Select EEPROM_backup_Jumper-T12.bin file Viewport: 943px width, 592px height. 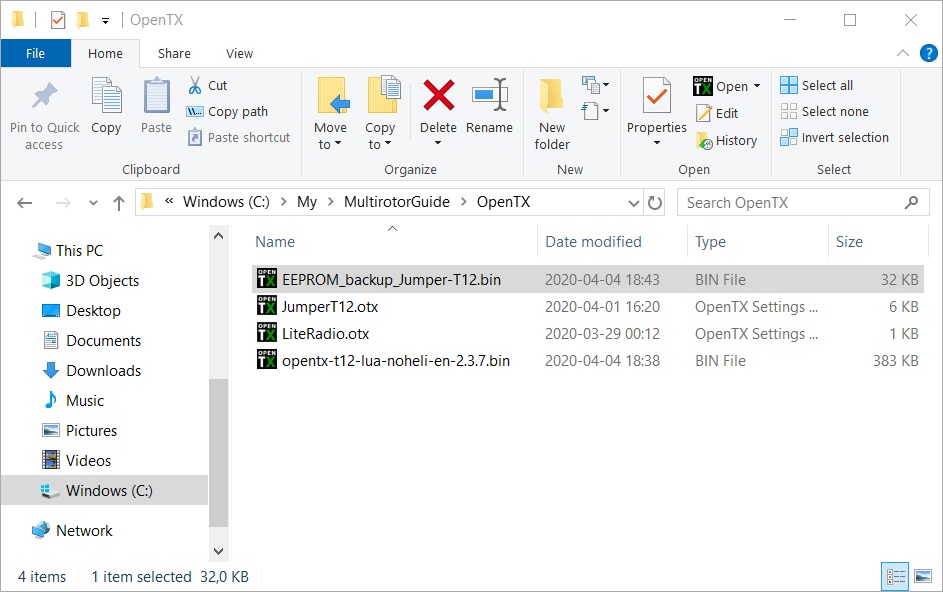click(x=588, y=280)
